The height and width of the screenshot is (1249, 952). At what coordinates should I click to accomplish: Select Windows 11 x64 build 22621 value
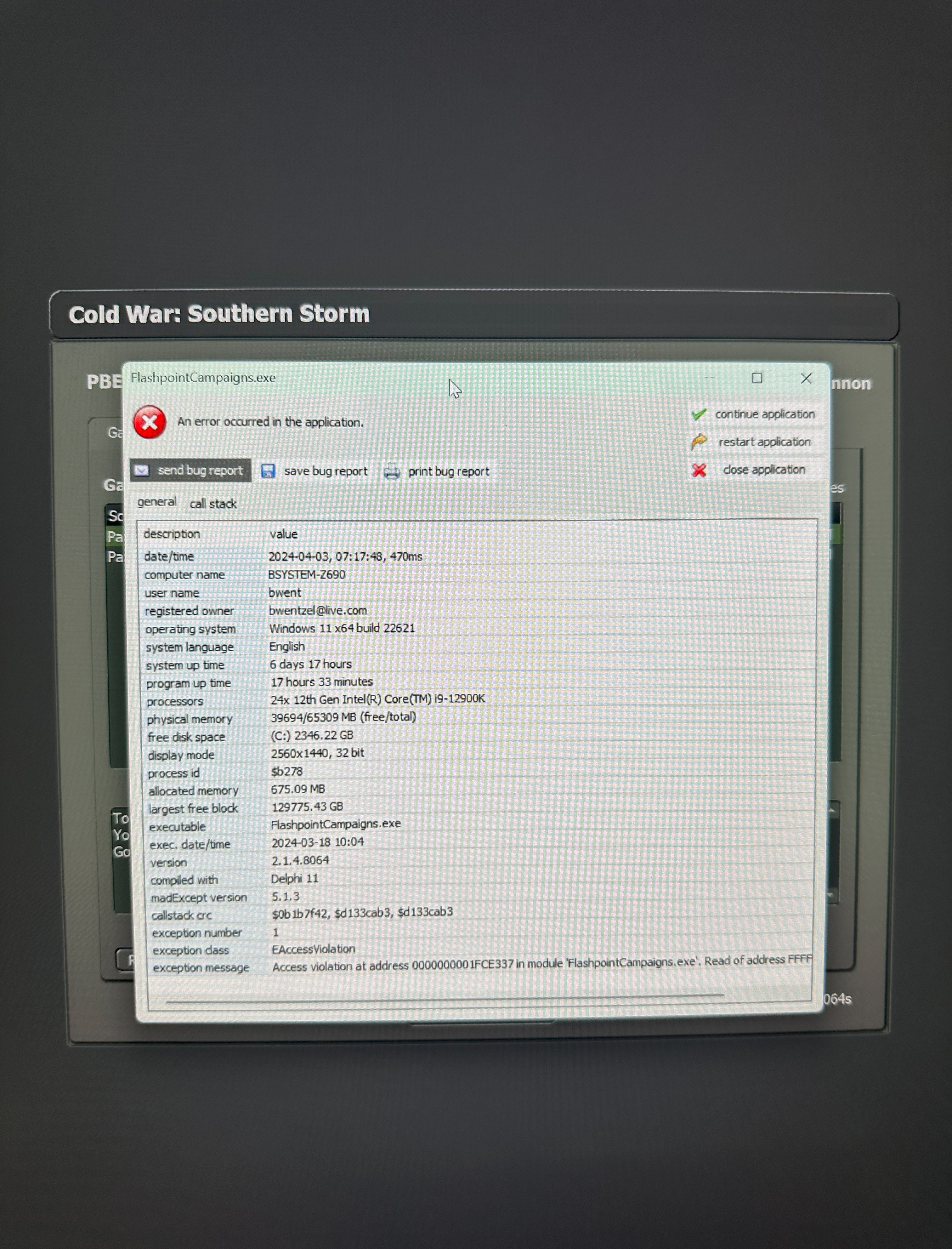coord(342,628)
